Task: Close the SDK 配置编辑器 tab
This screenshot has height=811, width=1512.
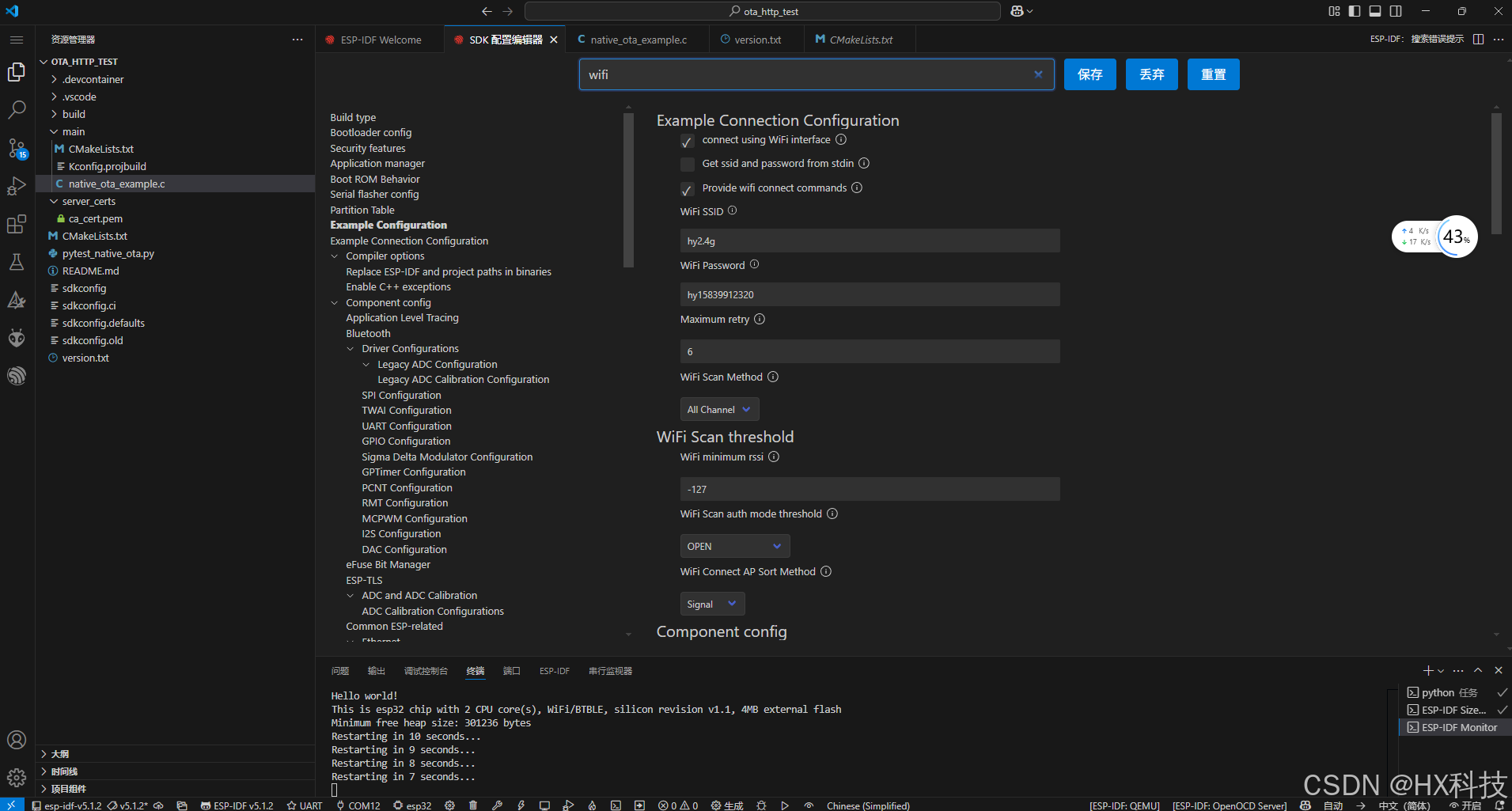Action: point(554,40)
